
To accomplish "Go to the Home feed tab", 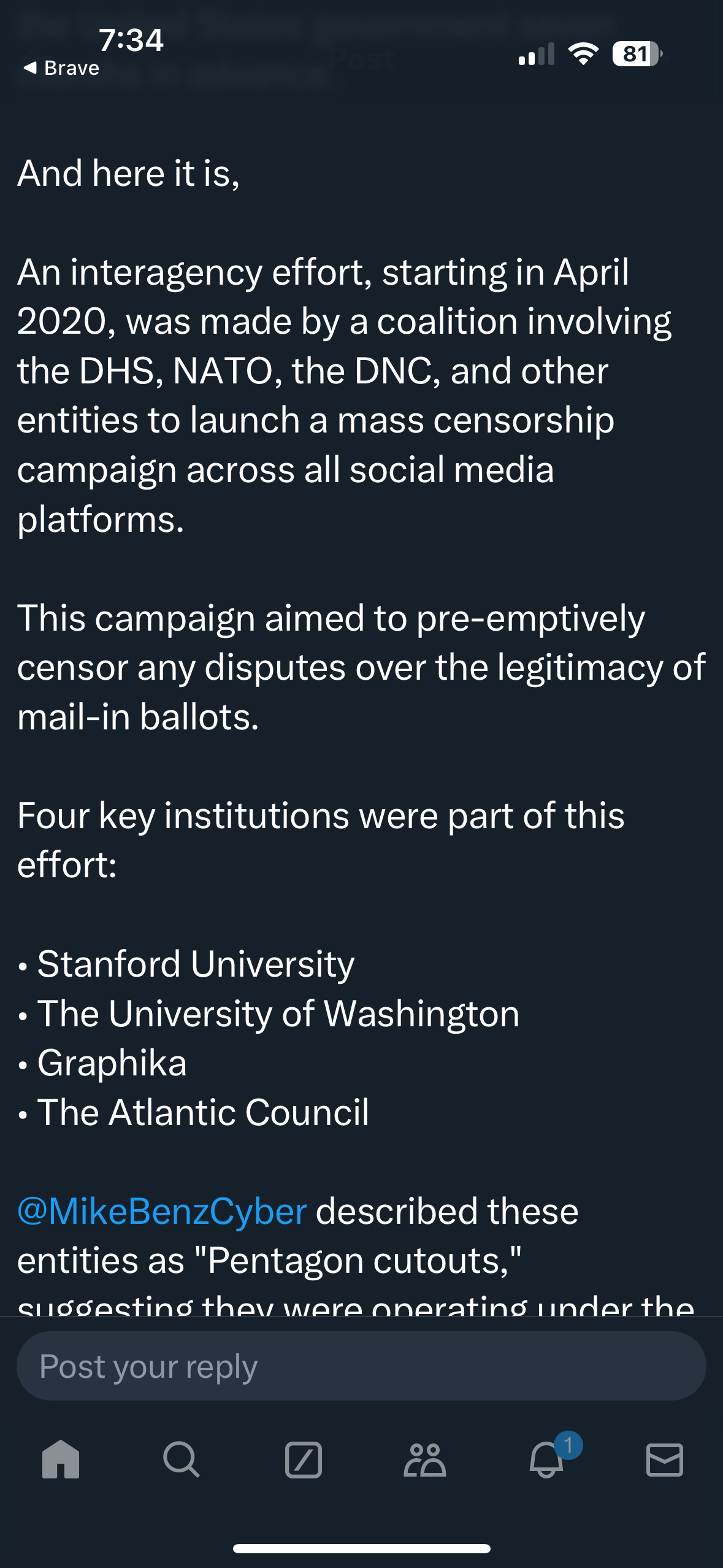I will point(61,1459).
